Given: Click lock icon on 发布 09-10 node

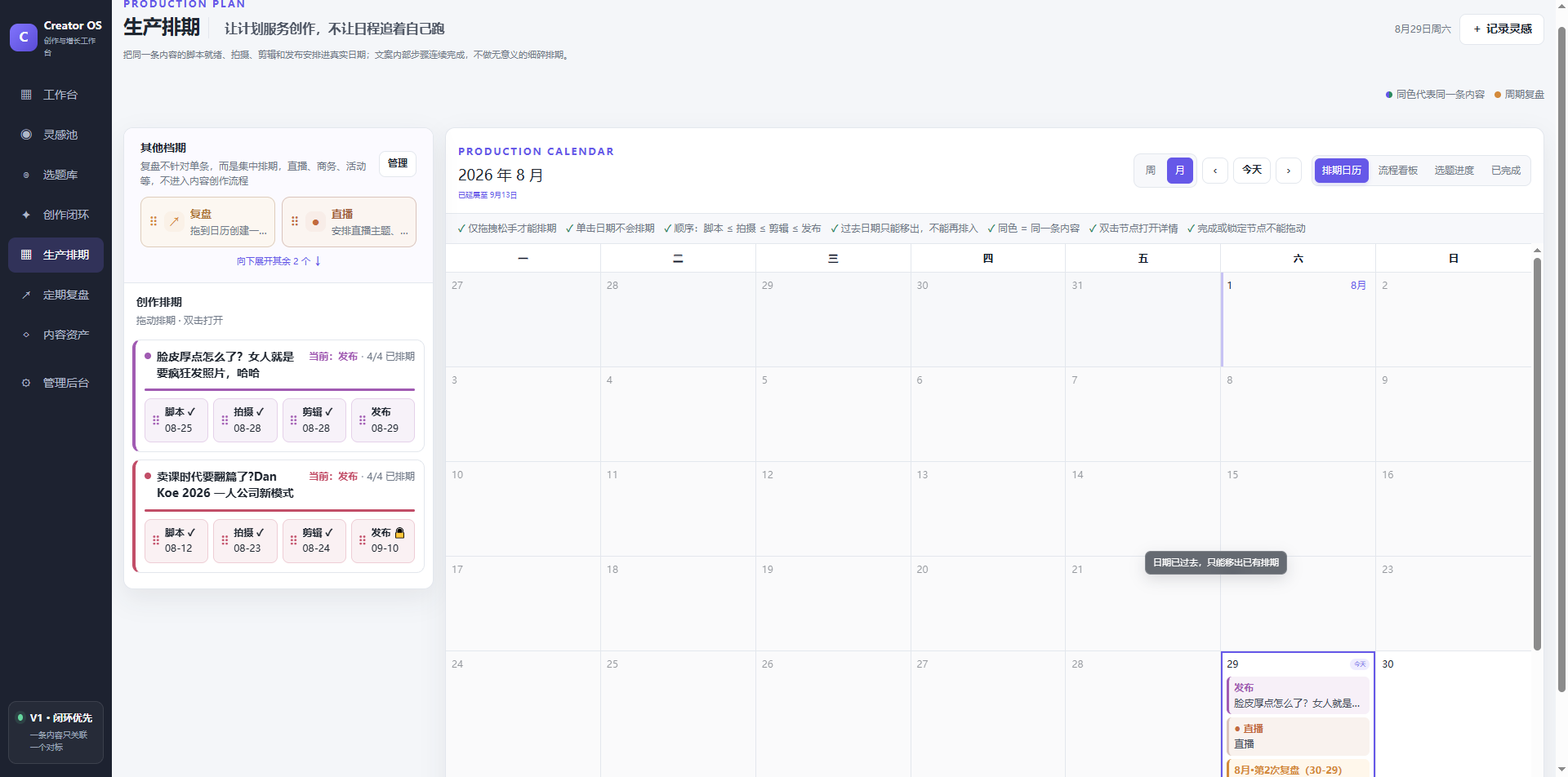Looking at the screenshot, I should [x=400, y=533].
